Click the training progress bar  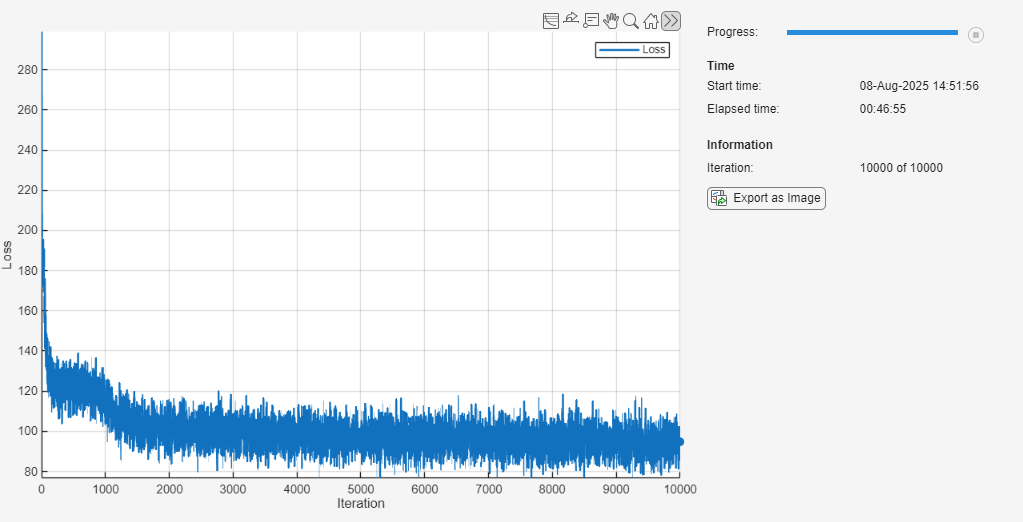872,33
